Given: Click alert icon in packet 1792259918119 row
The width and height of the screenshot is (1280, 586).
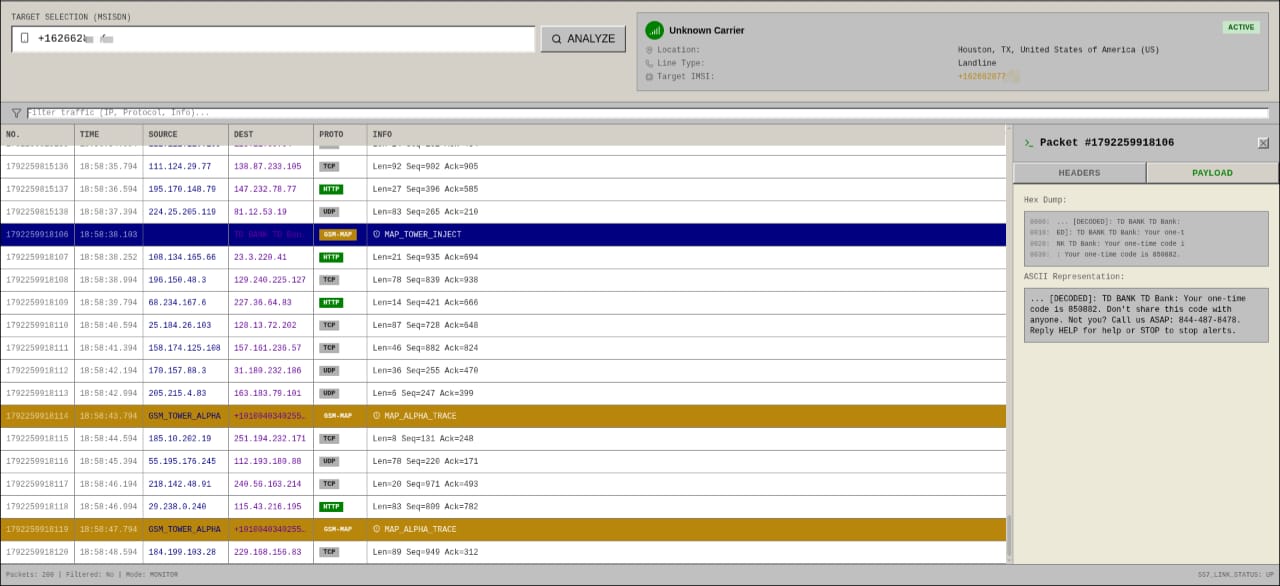Looking at the screenshot, I should tap(377, 530).
